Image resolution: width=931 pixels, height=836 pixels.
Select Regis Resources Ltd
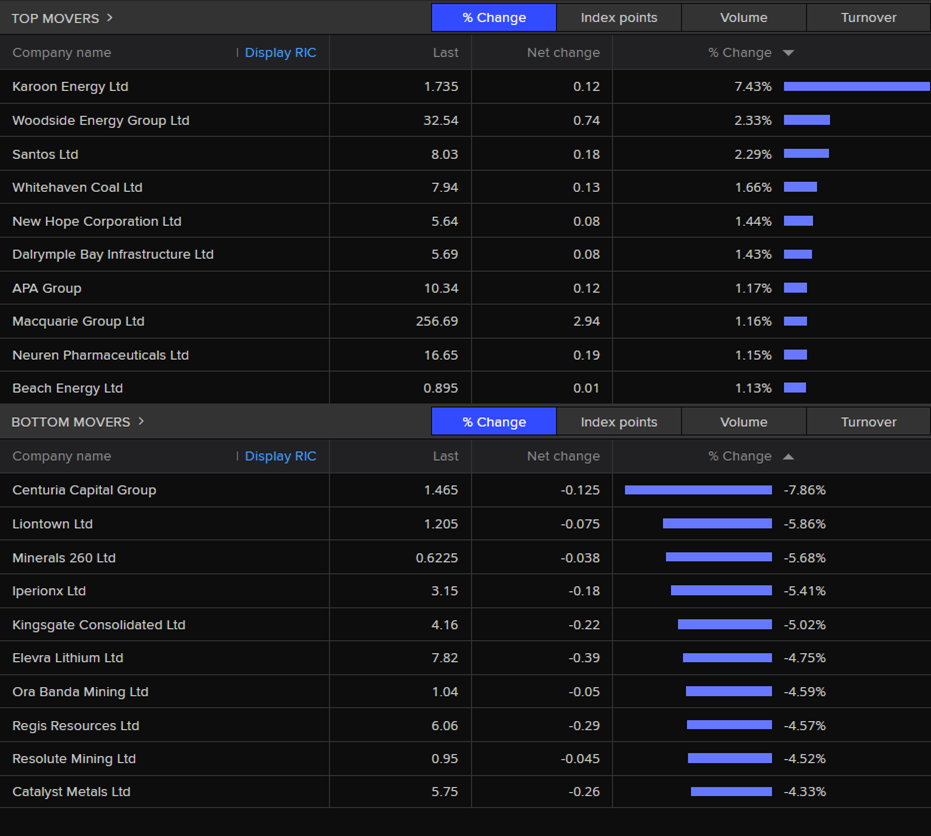(x=75, y=726)
